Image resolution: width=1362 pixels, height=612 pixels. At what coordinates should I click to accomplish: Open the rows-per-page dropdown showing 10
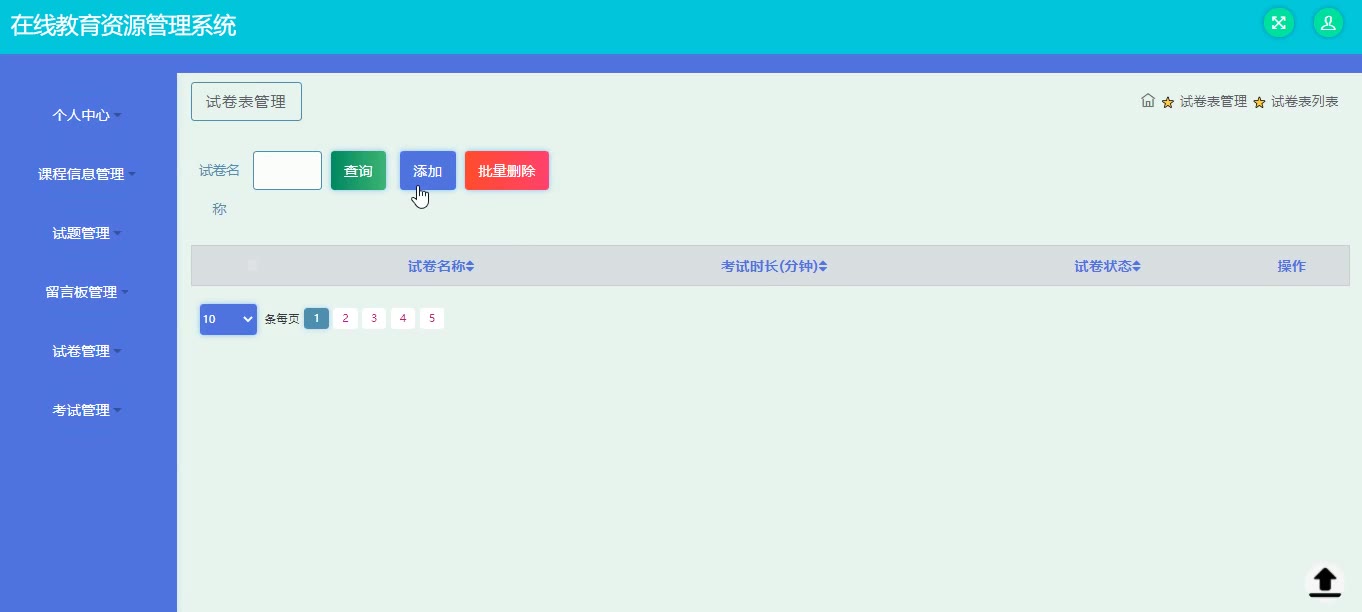228,319
